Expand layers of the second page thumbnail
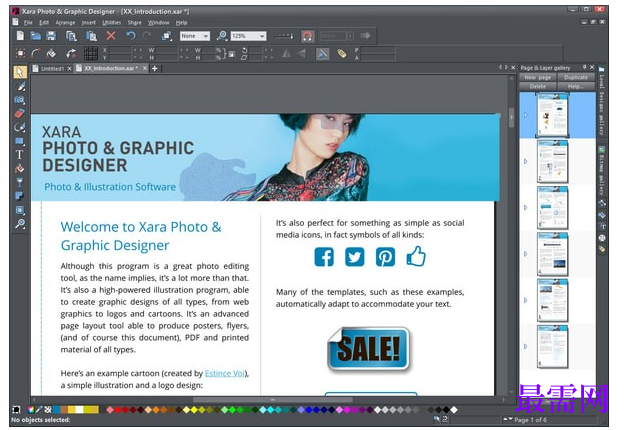The height and width of the screenshot is (430, 627). [525, 161]
